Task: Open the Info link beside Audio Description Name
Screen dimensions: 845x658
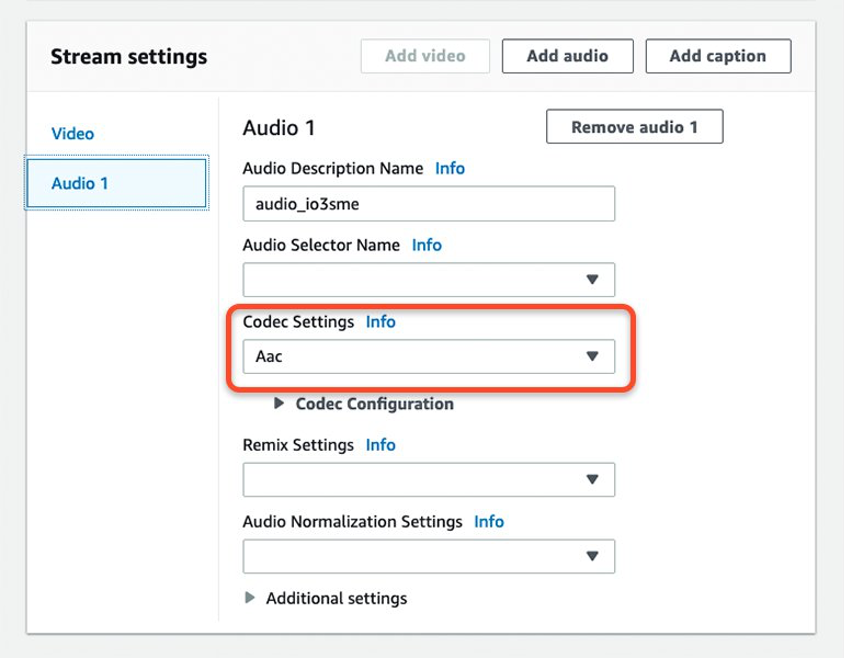Action: click(451, 168)
